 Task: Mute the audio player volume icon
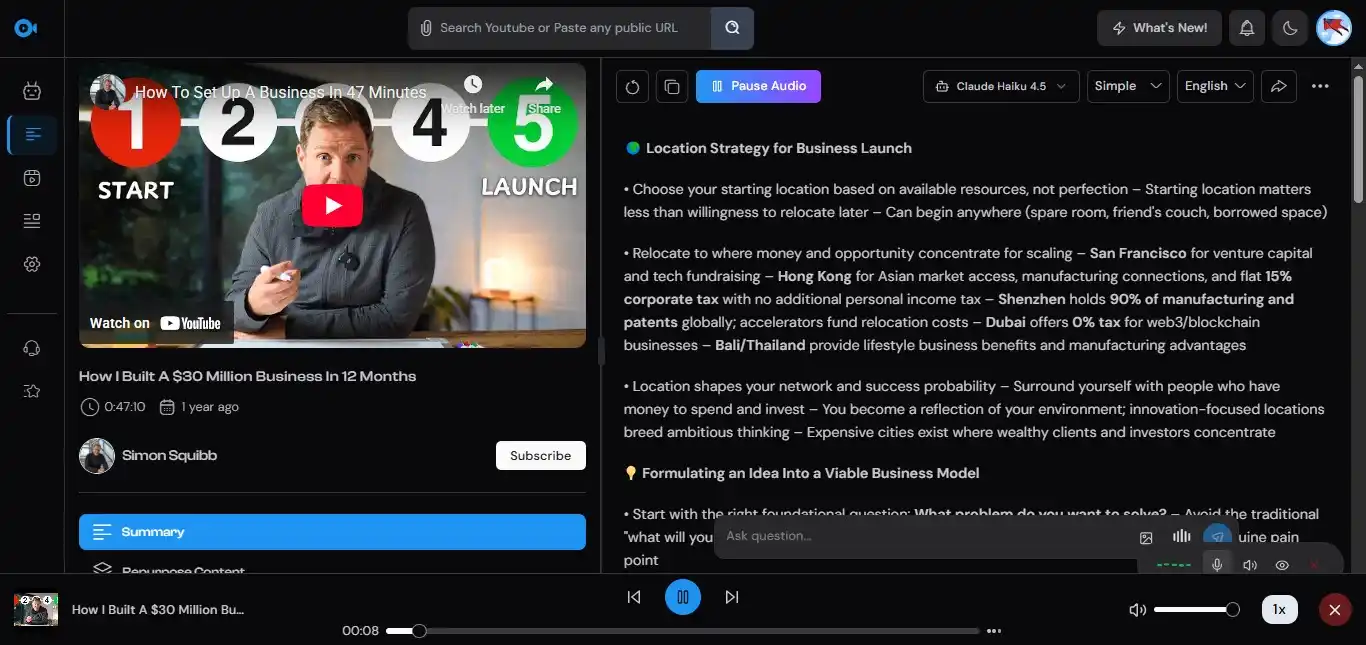point(1137,609)
